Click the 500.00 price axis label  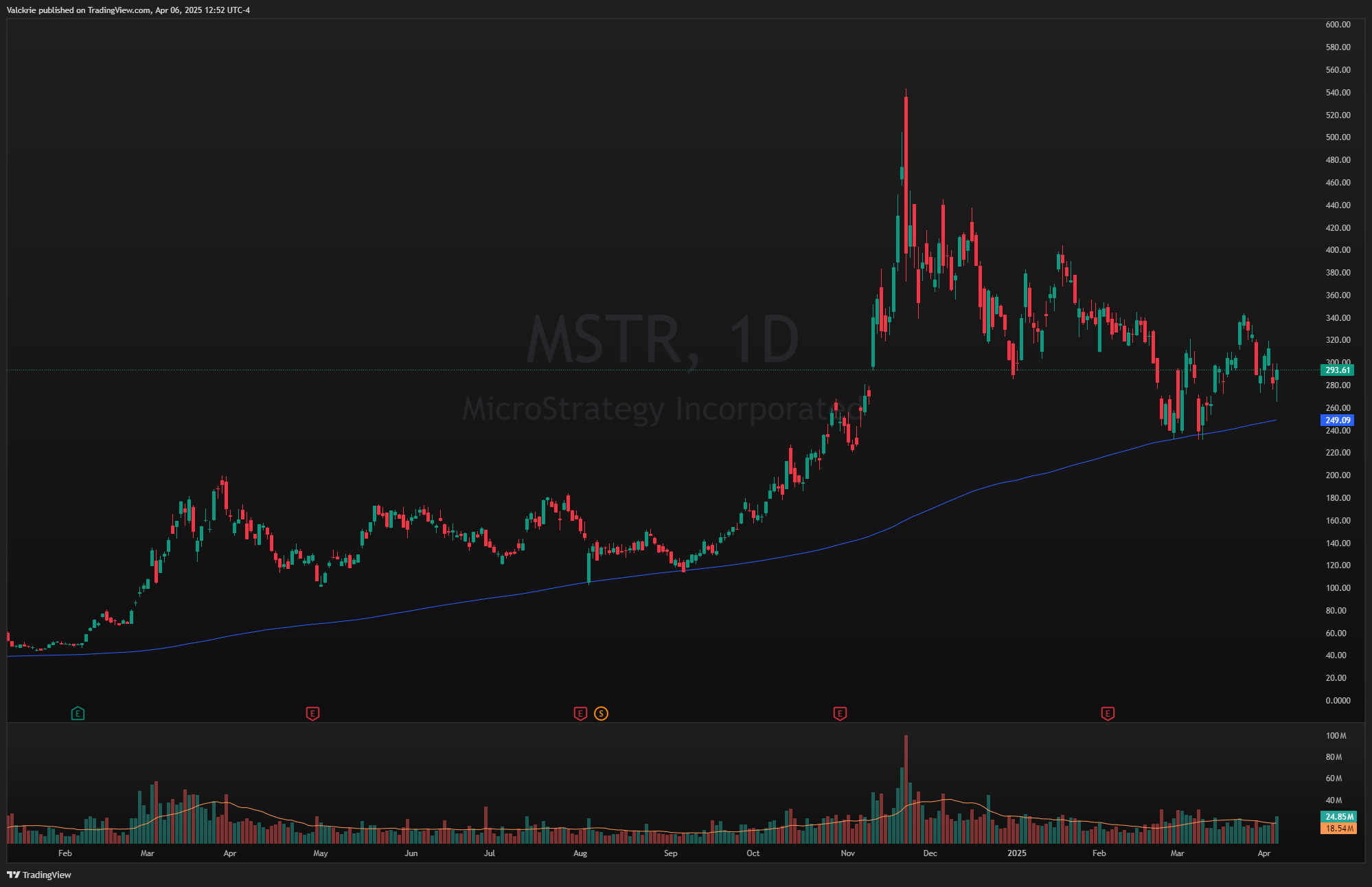click(1338, 137)
